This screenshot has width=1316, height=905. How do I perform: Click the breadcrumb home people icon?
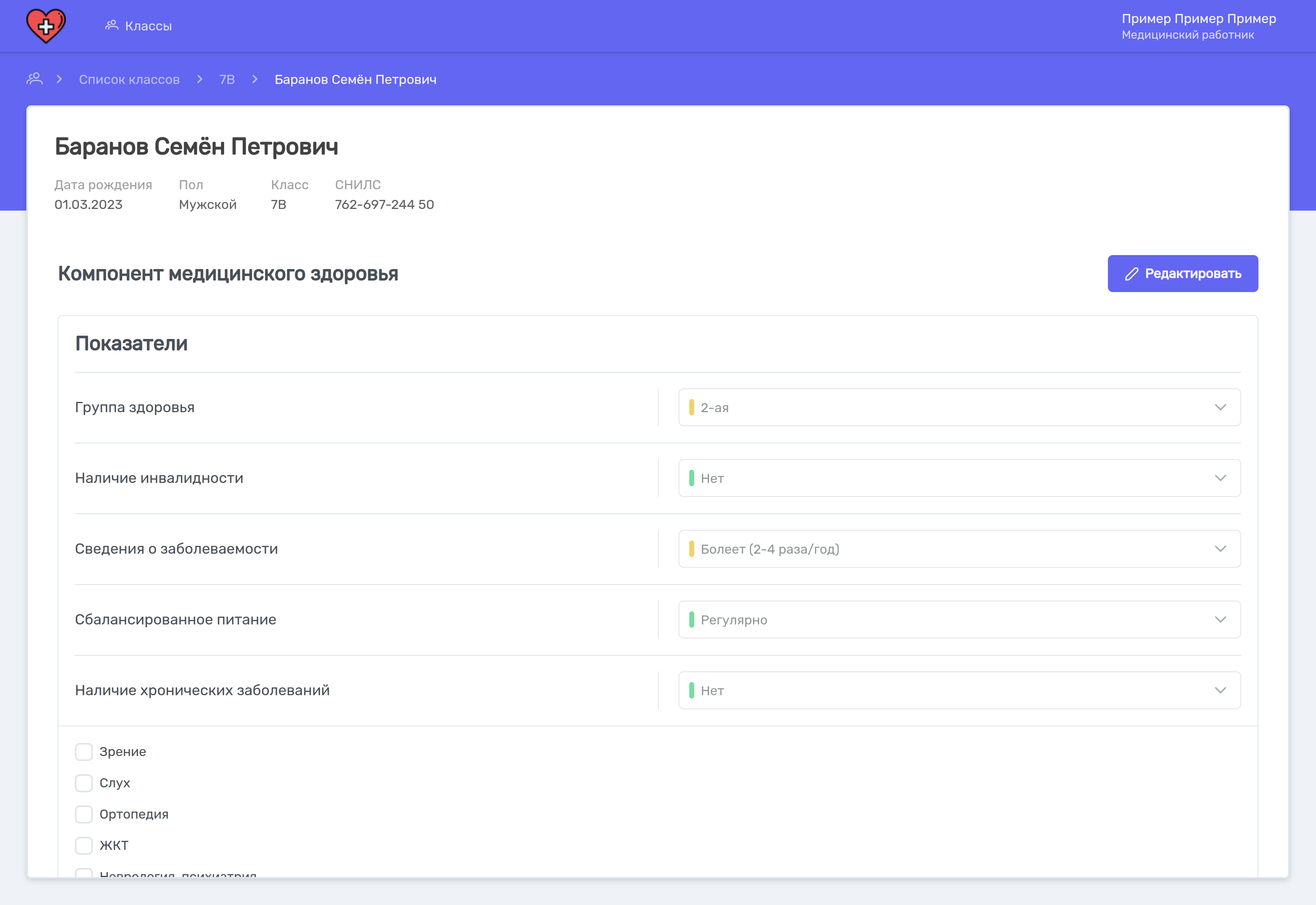point(35,79)
